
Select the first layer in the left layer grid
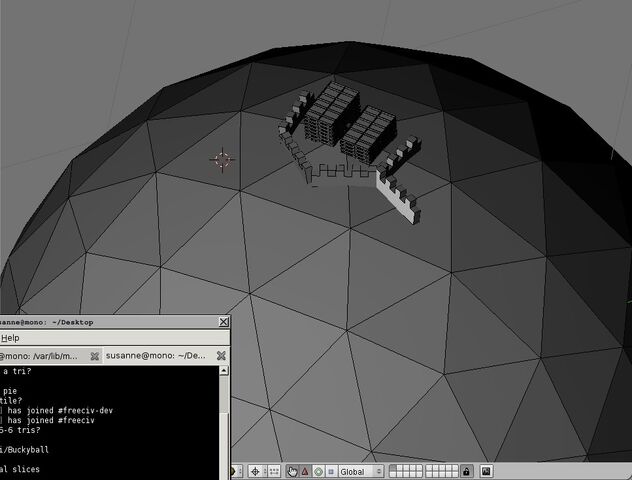(x=393, y=468)
